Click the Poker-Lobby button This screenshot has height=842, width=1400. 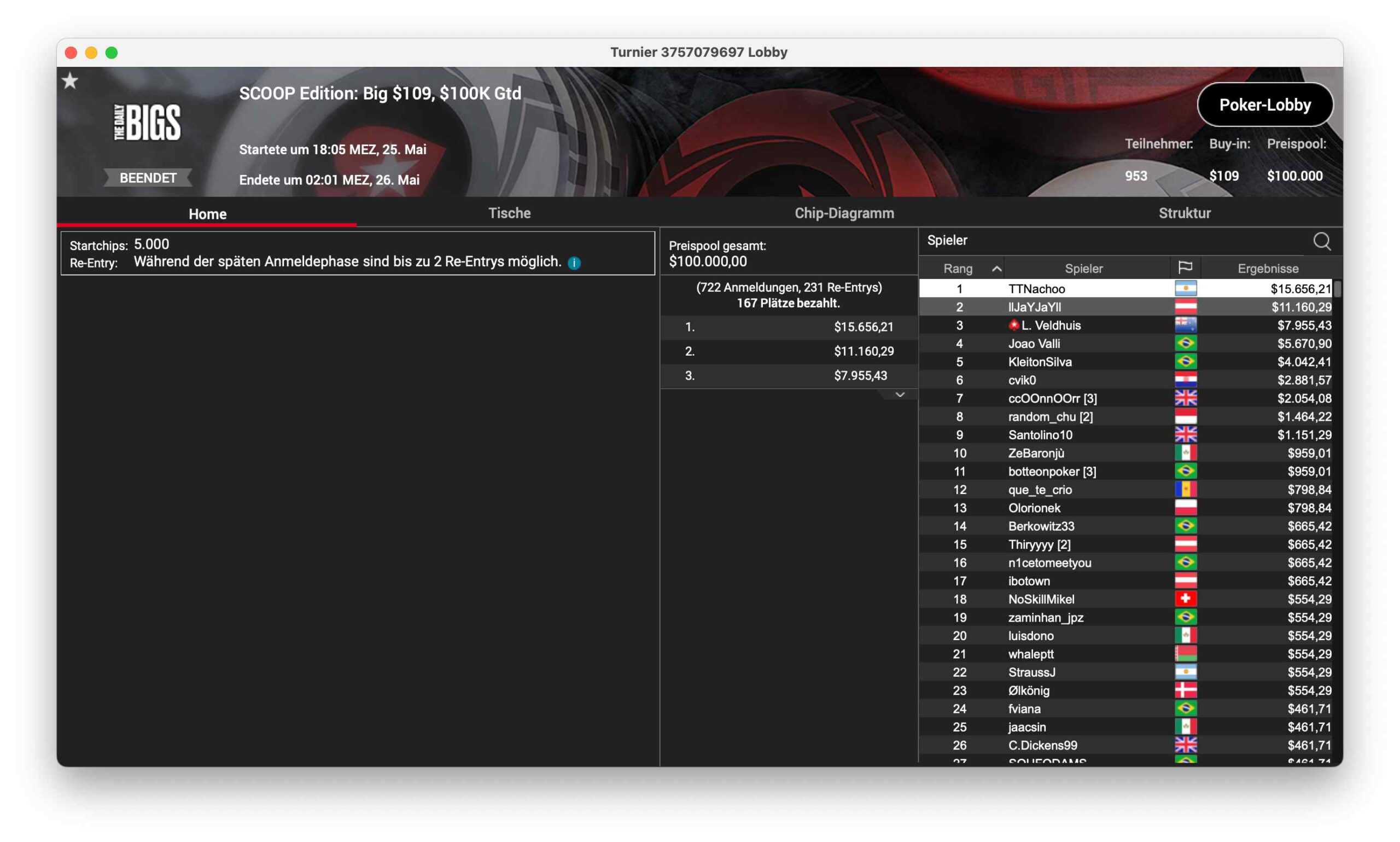(1264, 105)
